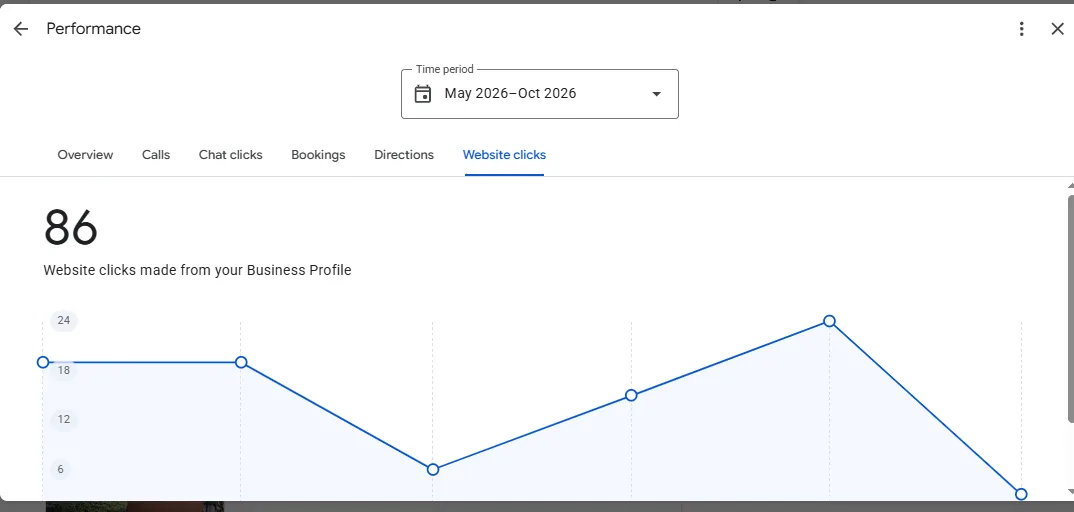
Task: Switch to the Calls tab
Action: pos(156,155)
